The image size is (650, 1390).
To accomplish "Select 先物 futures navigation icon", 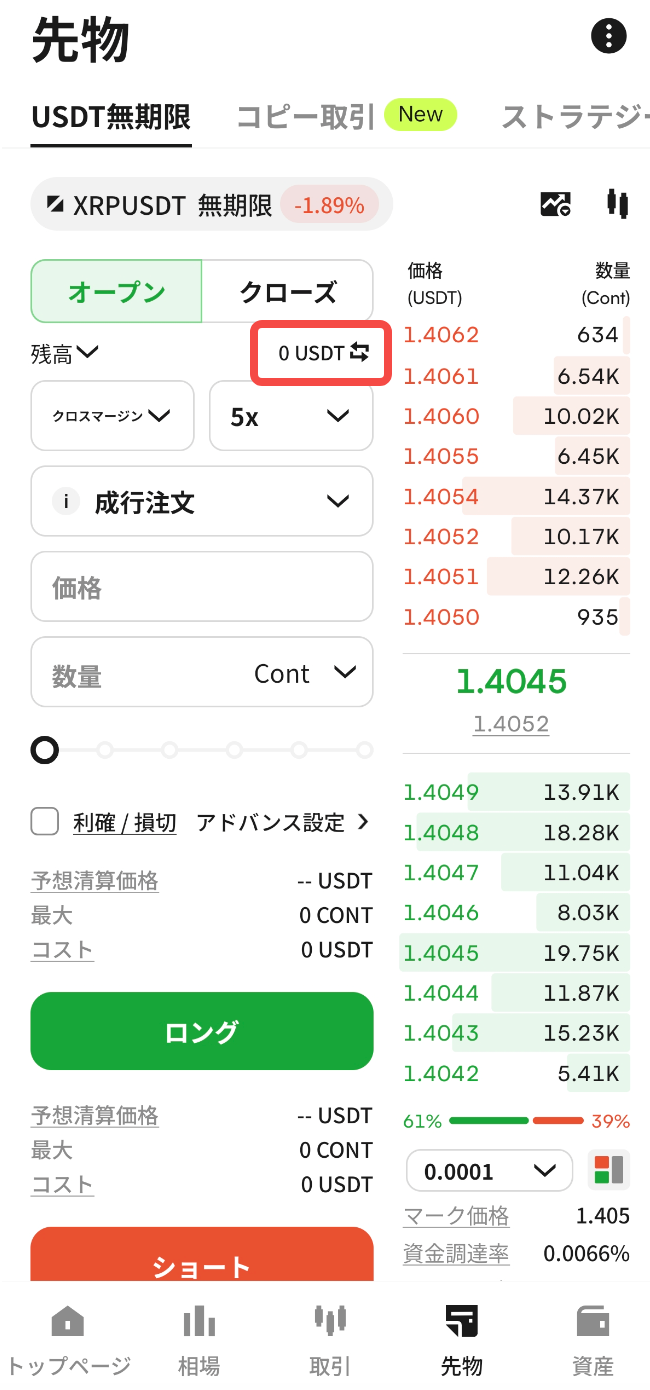I will [461, 1321].
